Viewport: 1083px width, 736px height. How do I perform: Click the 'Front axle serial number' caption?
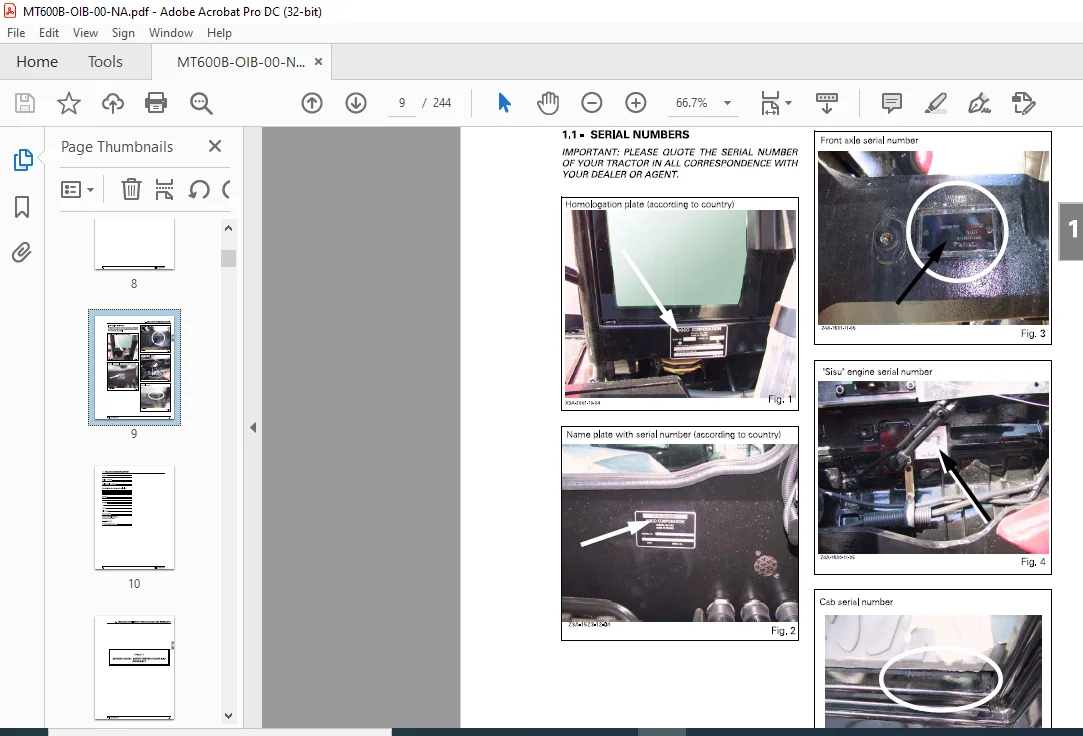[x=869, y=140]
